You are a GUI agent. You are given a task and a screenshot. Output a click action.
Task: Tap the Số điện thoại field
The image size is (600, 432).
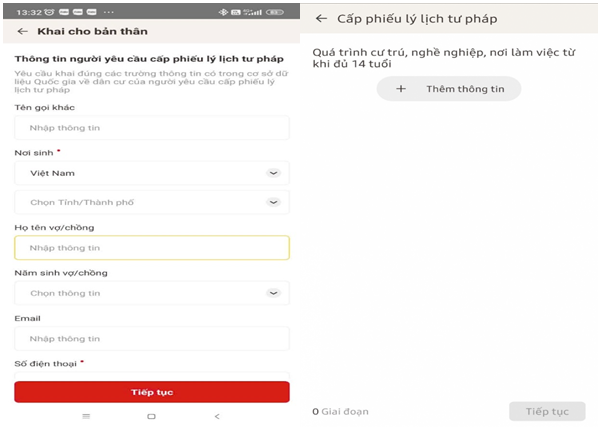152,376
